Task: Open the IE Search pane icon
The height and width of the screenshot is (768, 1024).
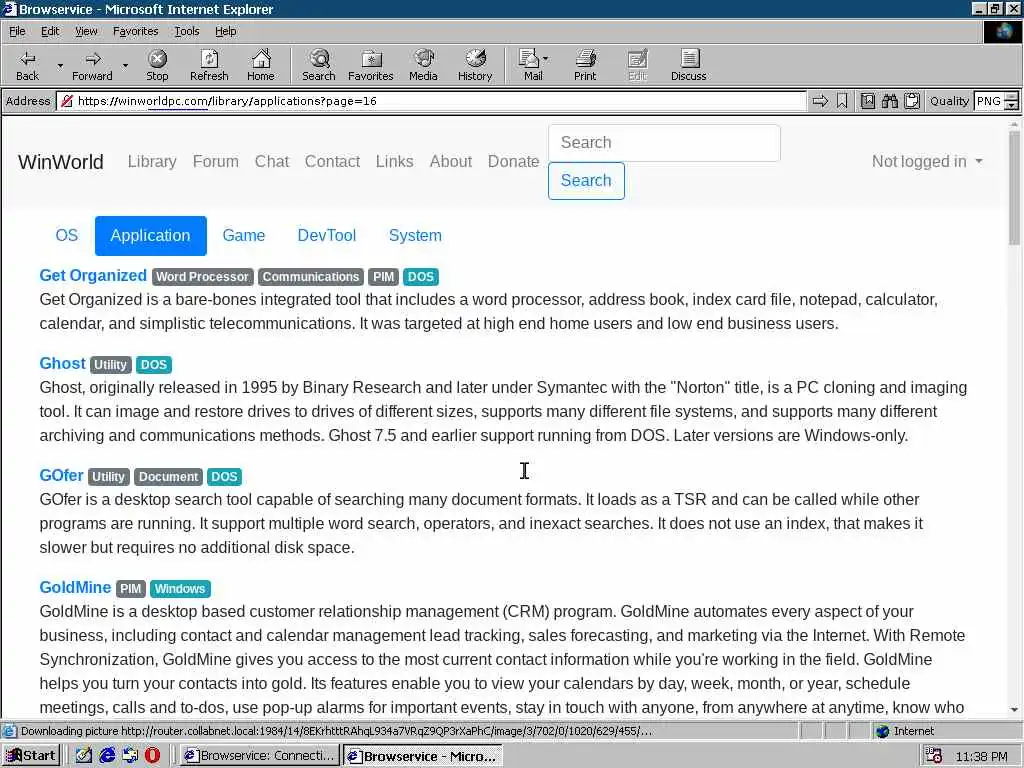Action: (x=319, y=65)
